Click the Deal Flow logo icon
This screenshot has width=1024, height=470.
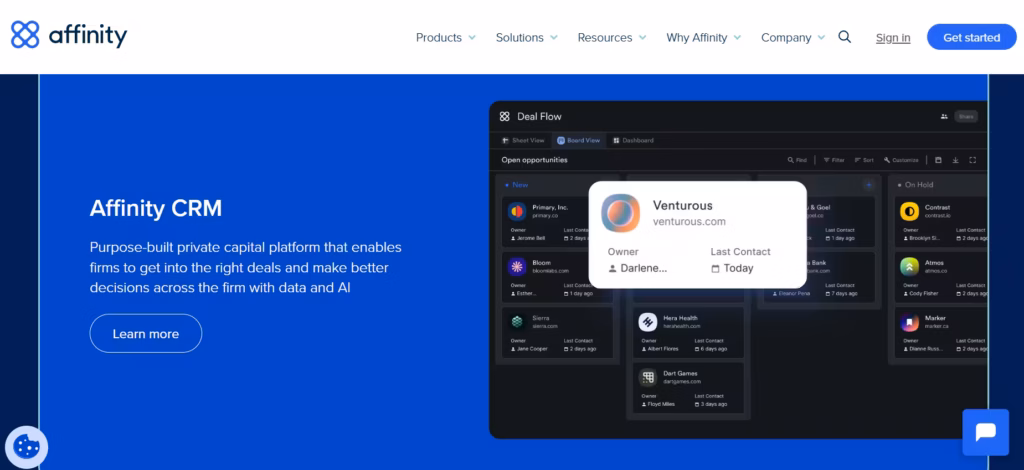pyautogui.click(x=505, y=116)
